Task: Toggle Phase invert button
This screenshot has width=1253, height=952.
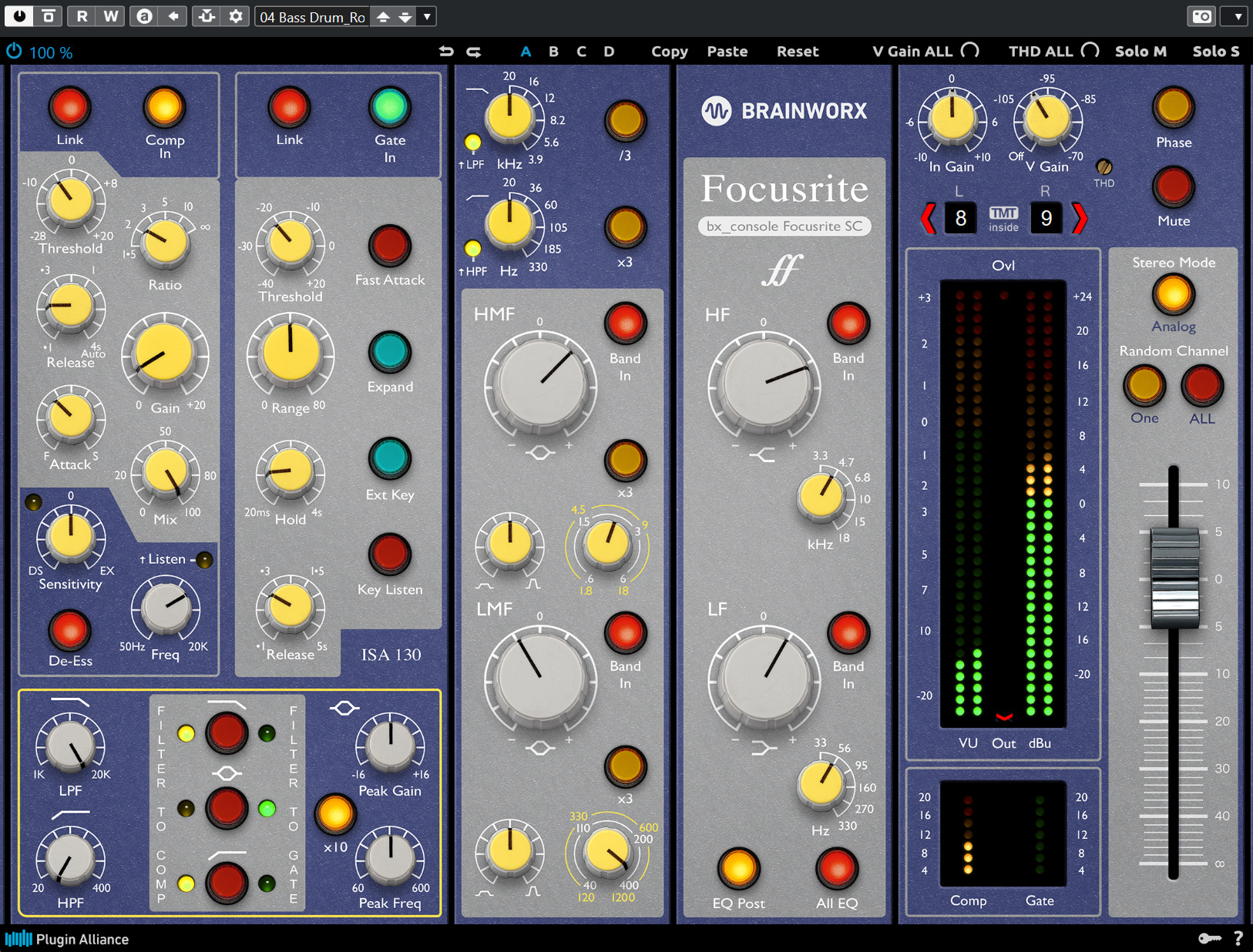Action: [x=1174, y=108]
